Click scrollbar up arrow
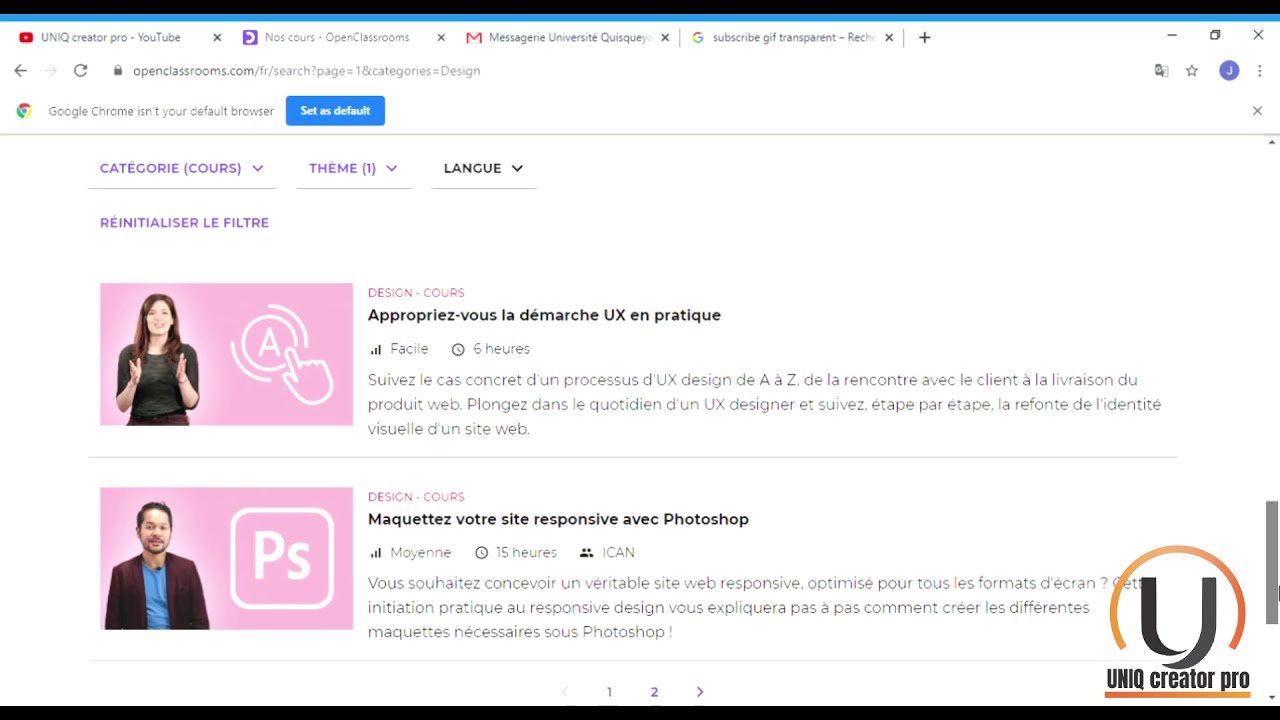Image resolution: width=1280 pixels, height=720 pixels. point(1272,143)
